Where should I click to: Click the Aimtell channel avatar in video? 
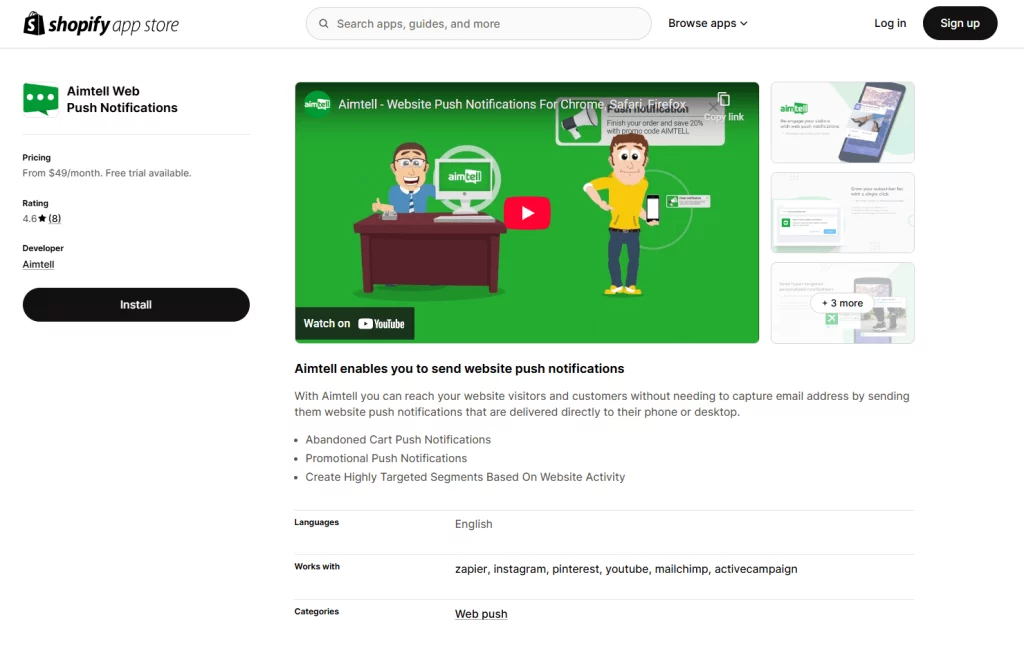317,104
